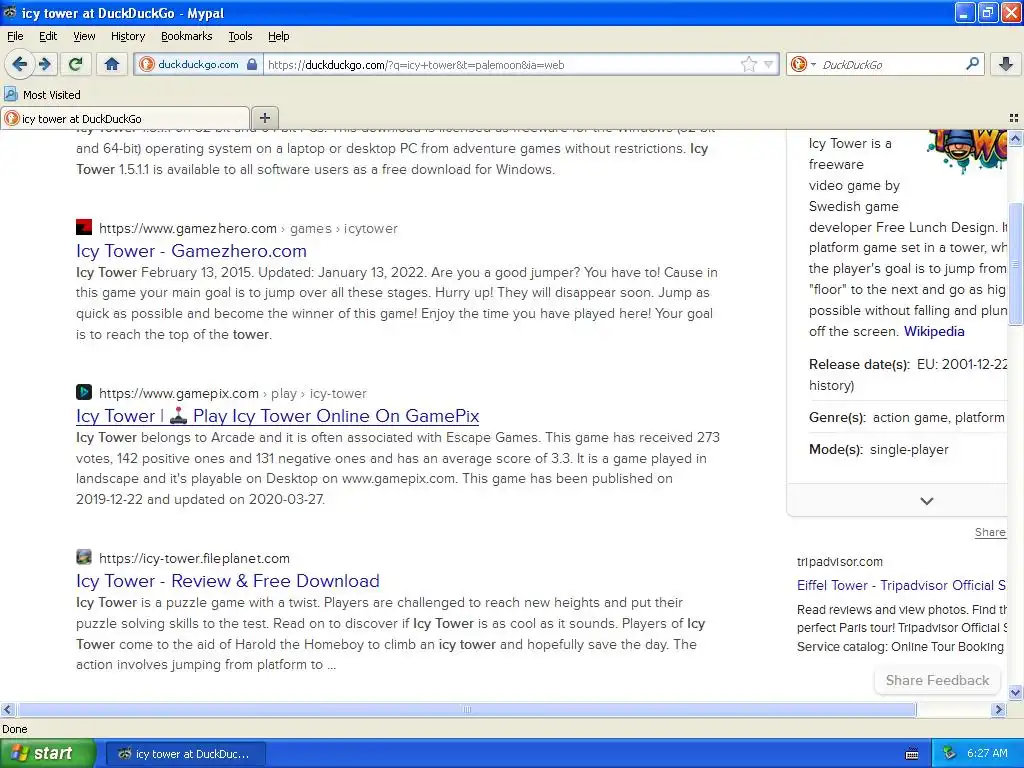Click the 'Genre(s):' infobox row

(x=908, y=417)
